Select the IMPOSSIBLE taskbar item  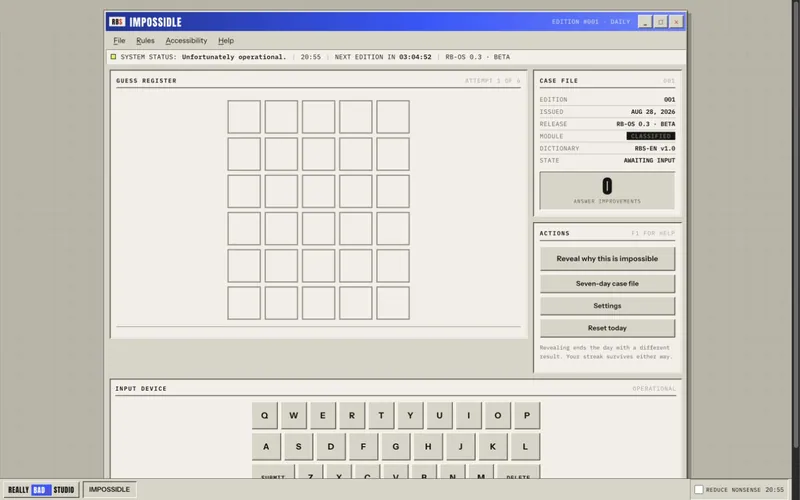click(x=110, y=489)
